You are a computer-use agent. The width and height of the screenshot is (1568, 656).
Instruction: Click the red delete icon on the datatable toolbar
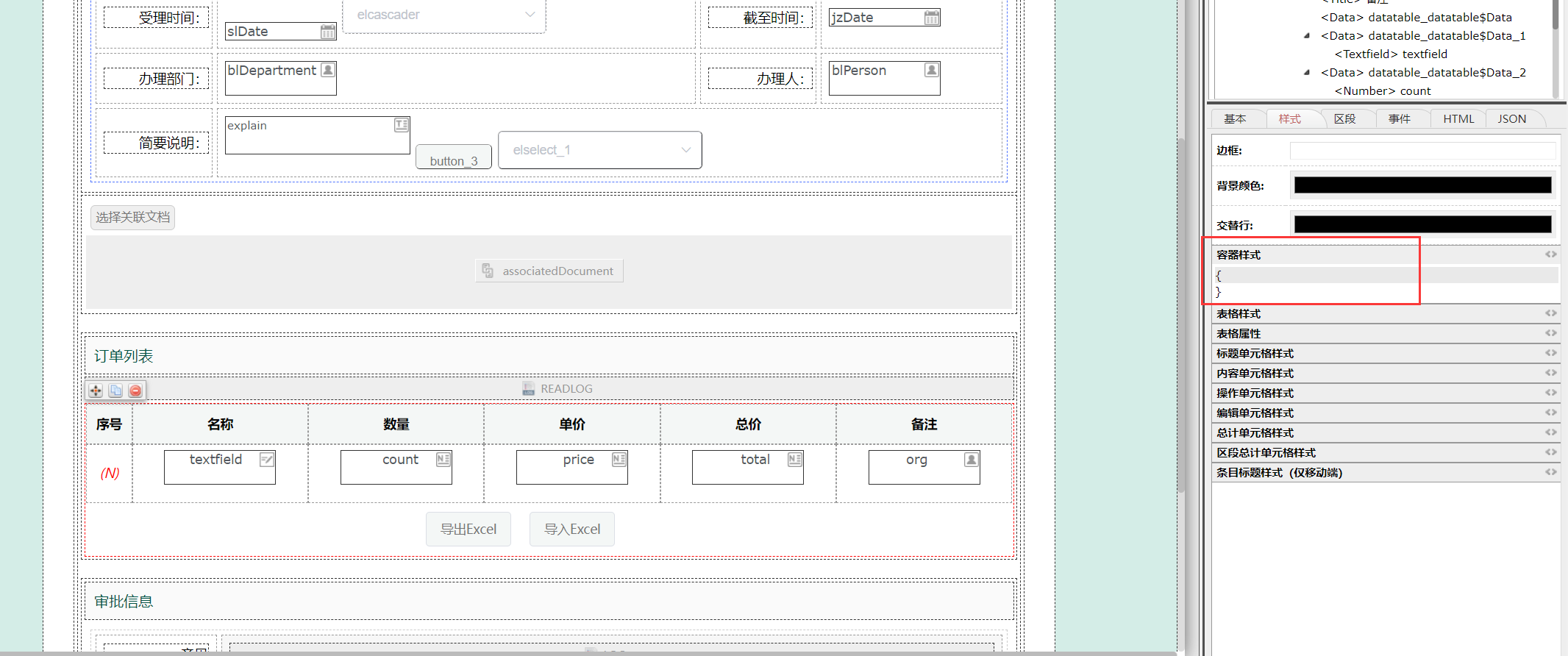pyautogui.click(x=135, y=391)
